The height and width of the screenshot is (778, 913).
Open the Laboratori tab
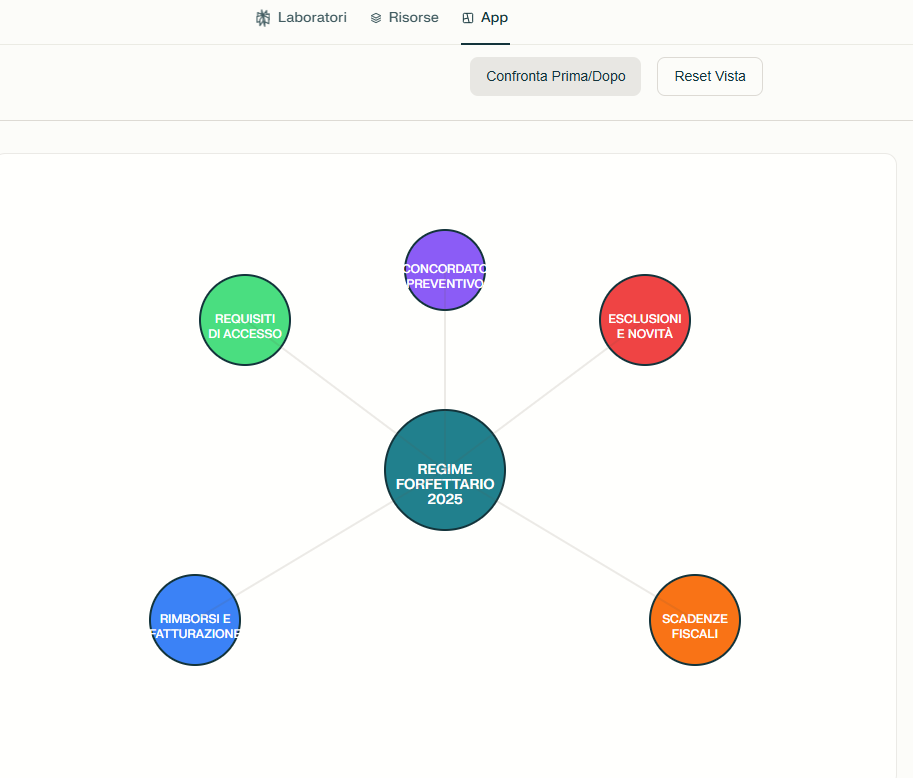click(x=312, y=18)
